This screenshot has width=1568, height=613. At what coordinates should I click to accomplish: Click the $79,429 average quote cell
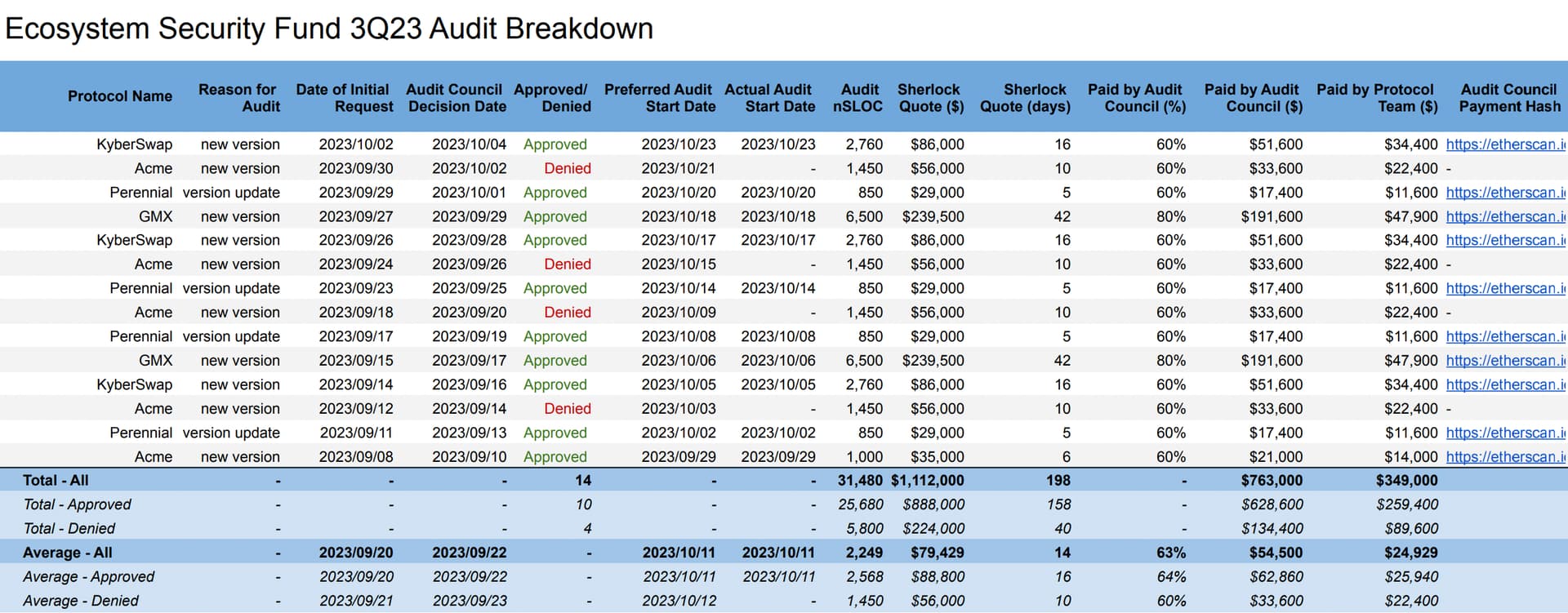click(x=938, y=553)
